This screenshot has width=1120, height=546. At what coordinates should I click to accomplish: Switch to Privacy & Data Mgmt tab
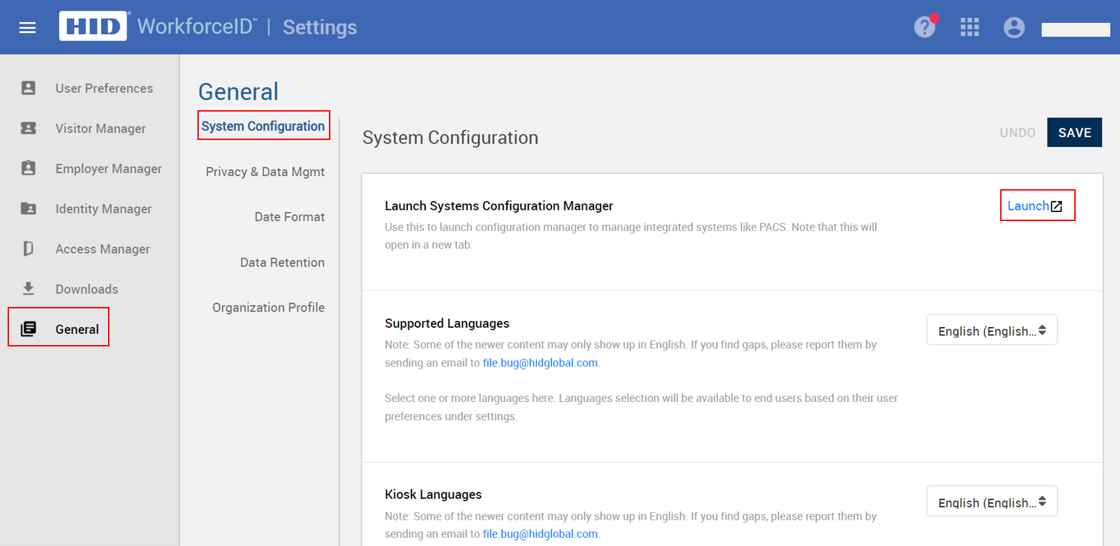(265, 172)
